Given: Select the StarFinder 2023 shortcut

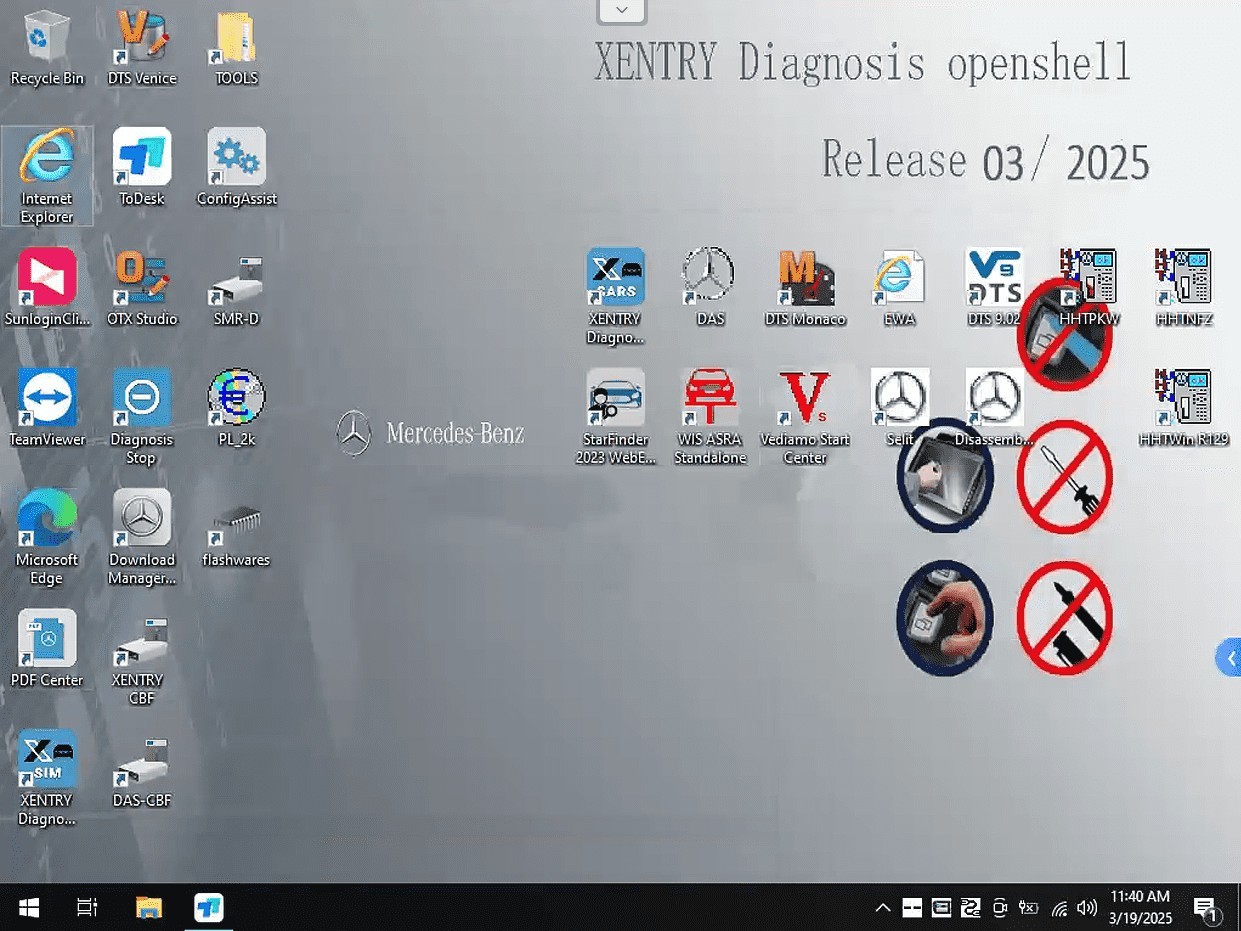Looking at the screenshot, I should pos(615,417).
